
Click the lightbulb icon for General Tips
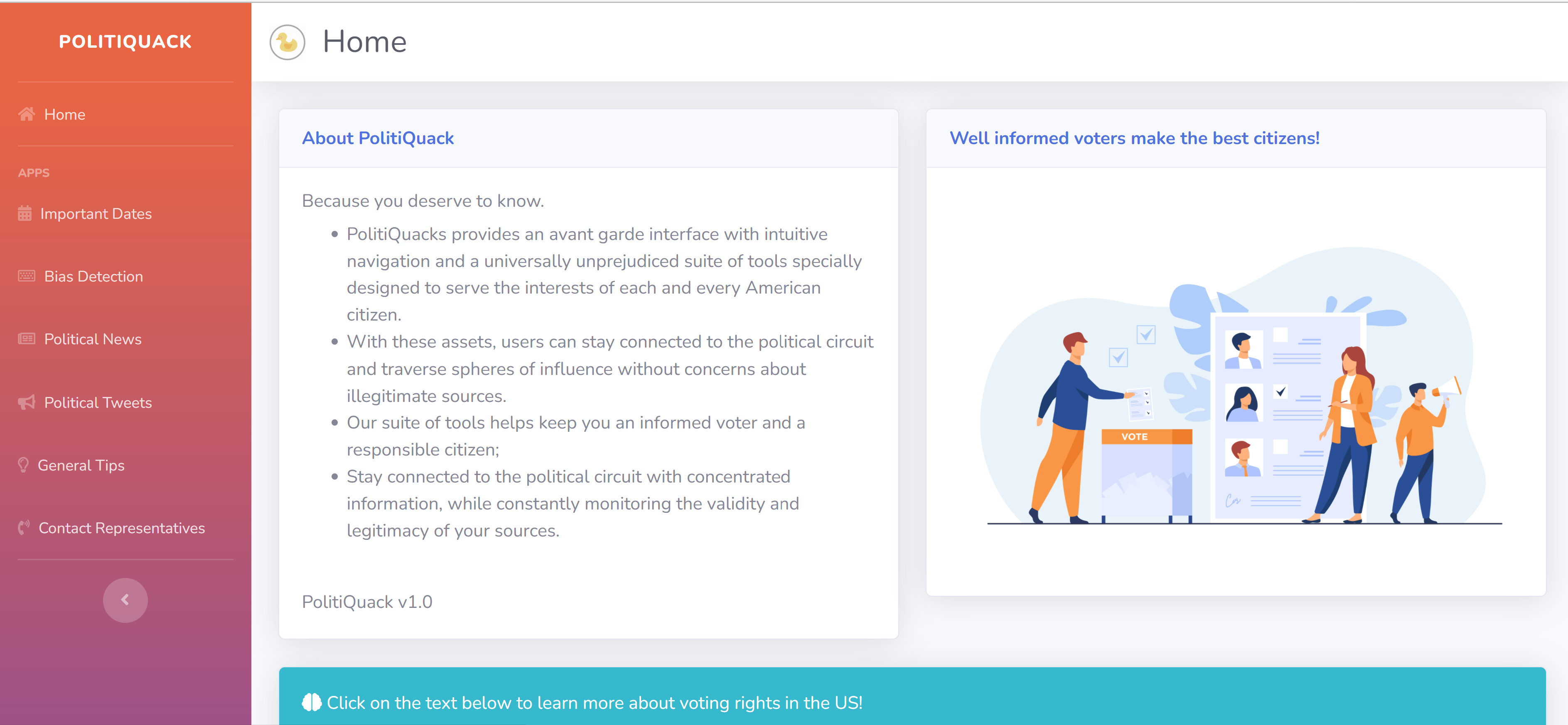click(24, 465)
